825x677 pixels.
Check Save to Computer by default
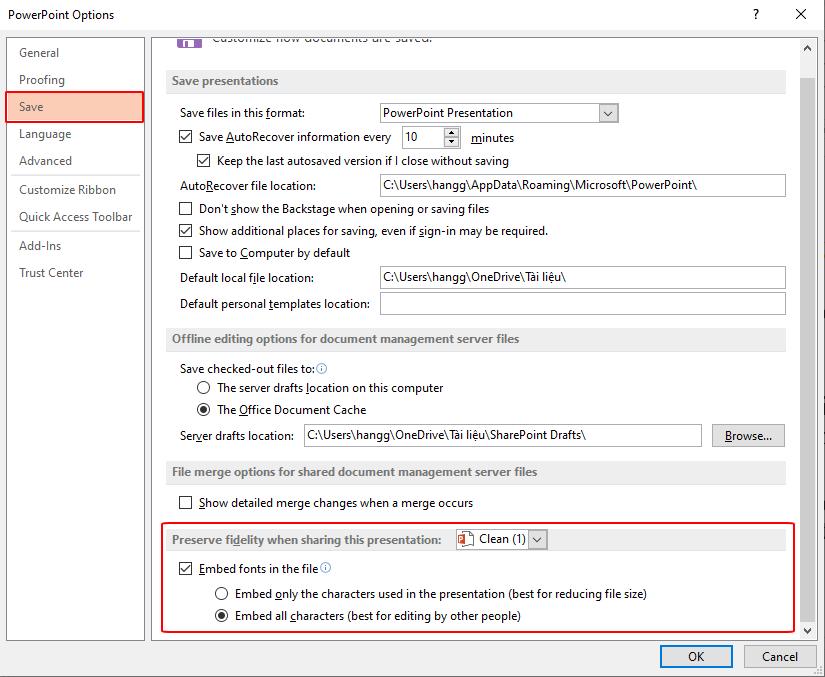tap(185, 252)
